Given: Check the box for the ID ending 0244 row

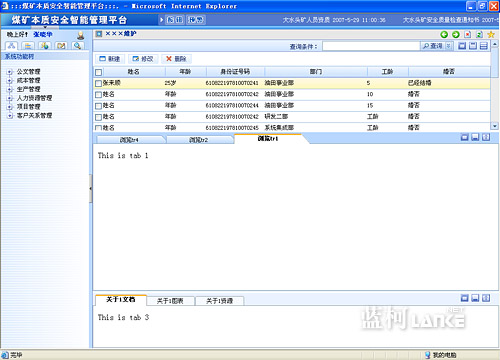Looking at the screenshot, I should point(98,106).
